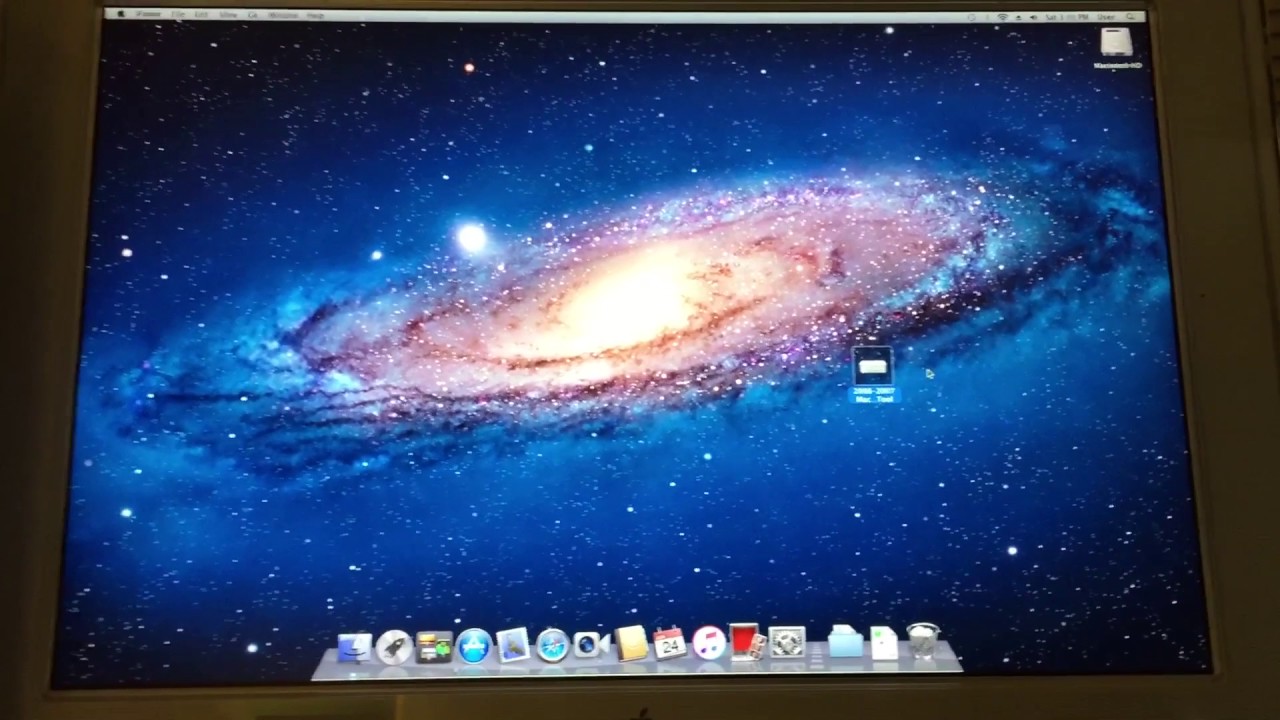Viewport: 1280px width, 720px height.
Task: Open the View menu
Action: coord(228,15)
